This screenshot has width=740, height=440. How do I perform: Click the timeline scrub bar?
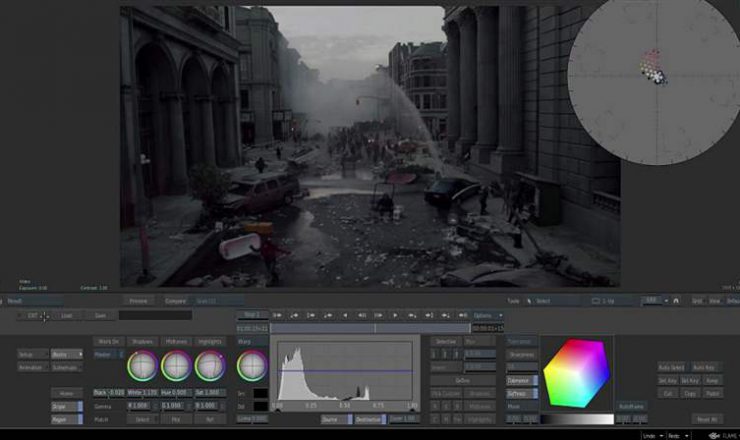[370, 328]
